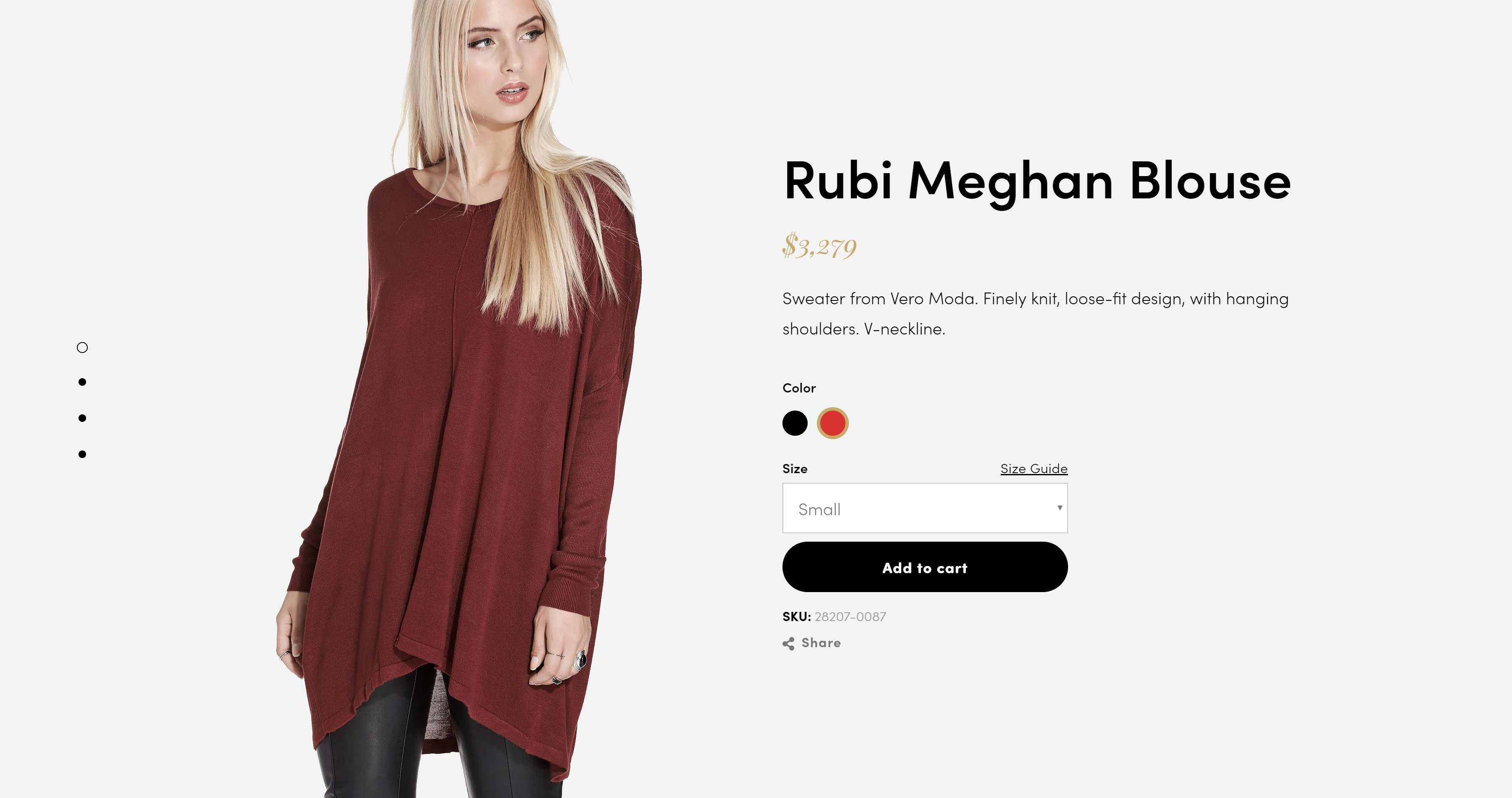
Task: Open the Size dropdown showing Small
Action: tap(924, 508)
